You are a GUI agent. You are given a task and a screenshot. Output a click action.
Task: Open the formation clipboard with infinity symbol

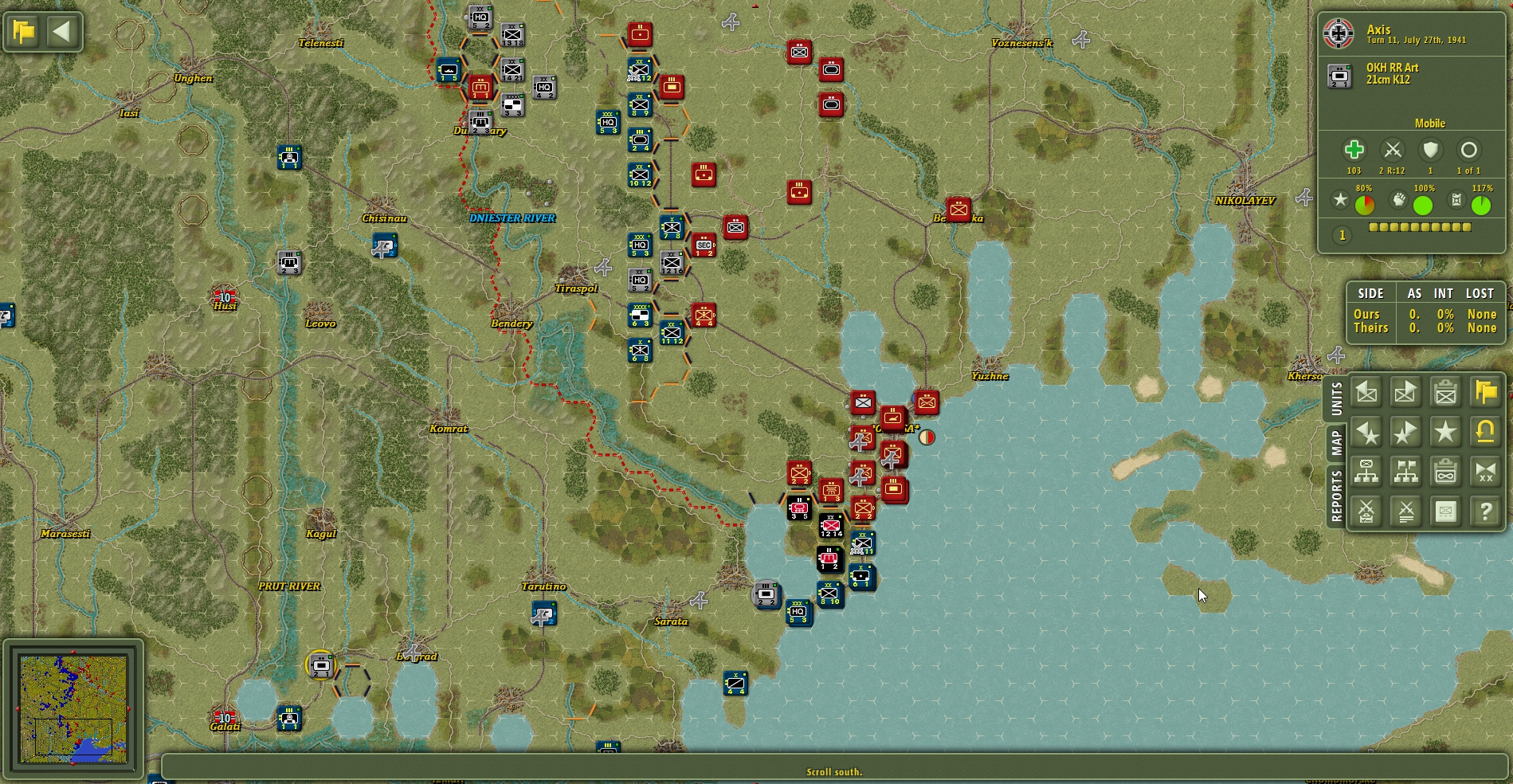tap(1445, 472)
